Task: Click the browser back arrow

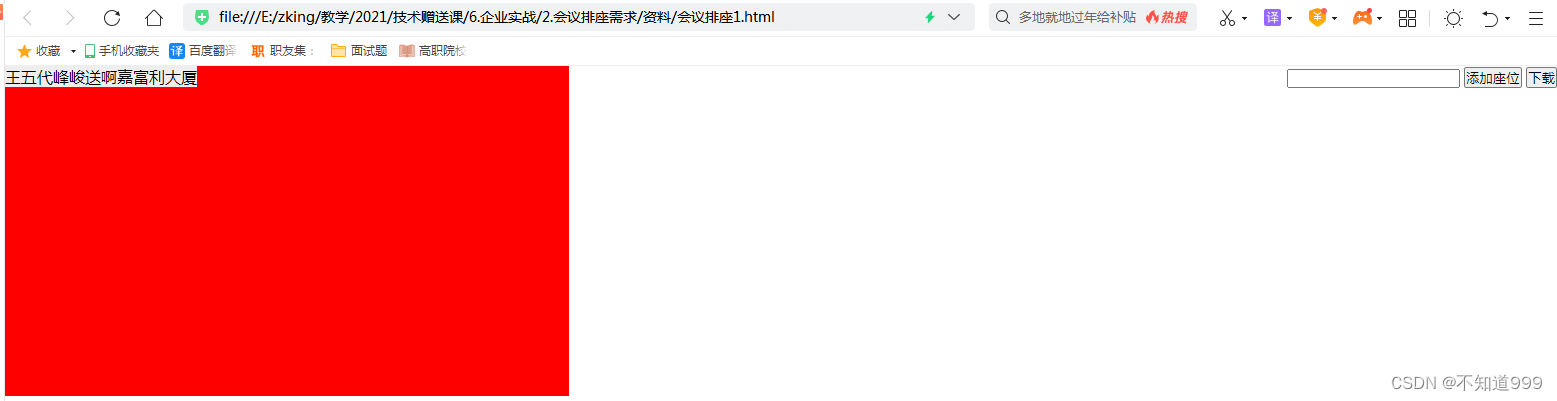Action: pyautogui.click(x=27, y=18)
